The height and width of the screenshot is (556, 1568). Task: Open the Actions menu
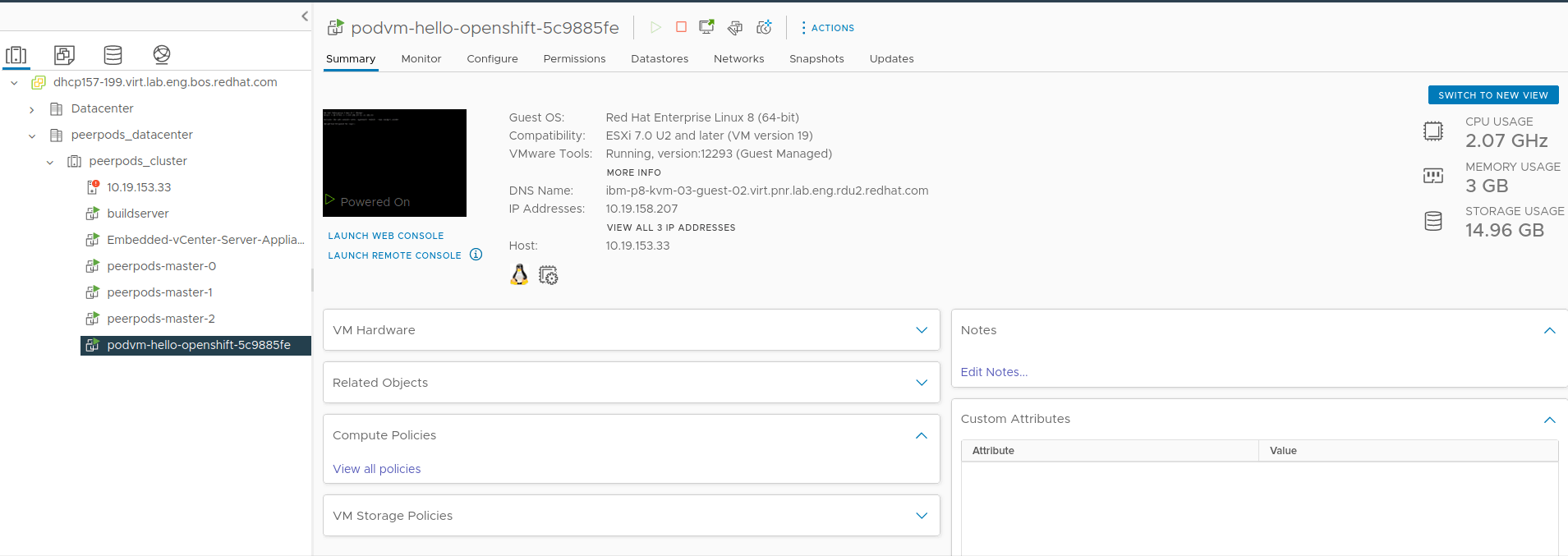[827, 28]
